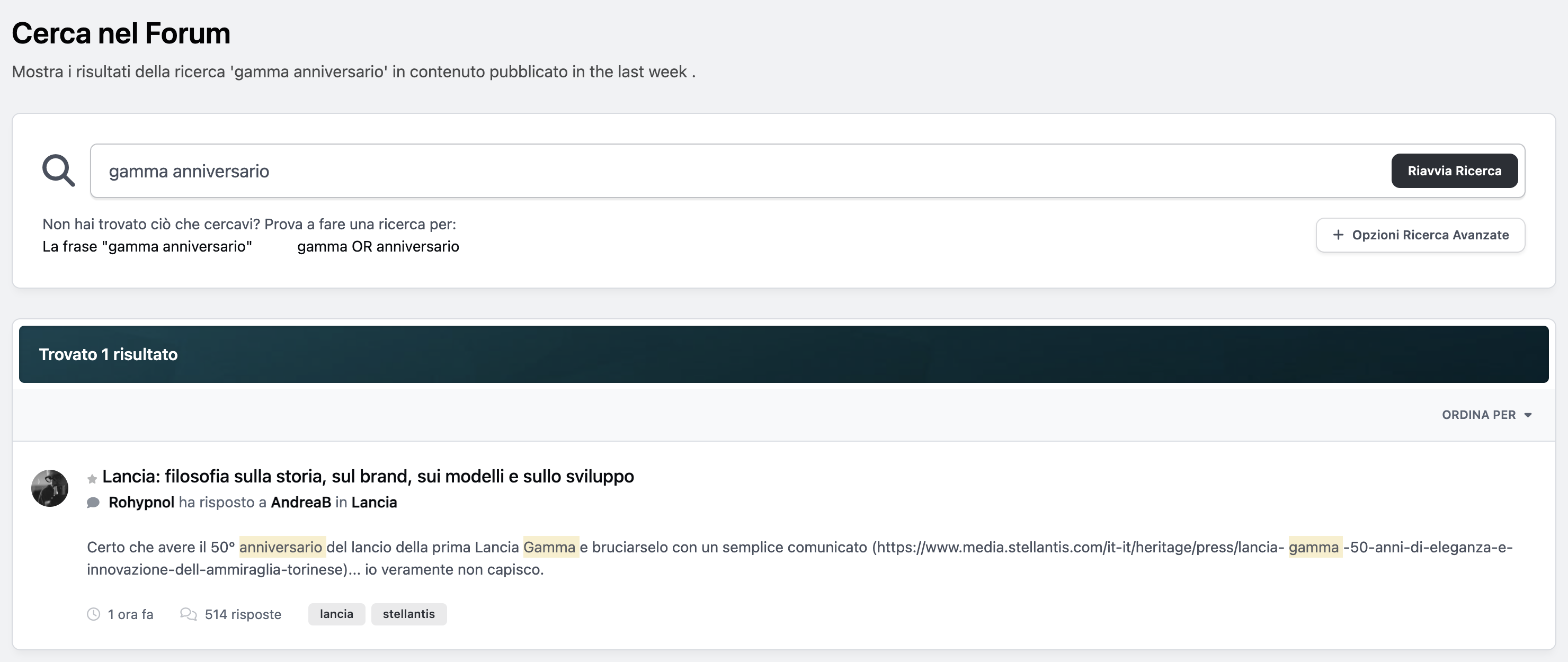Image resolution: width=1568 pixels, height=662 pixels.
Task: Try the 'gamma OR anniversario' search suggestion
Action: [x=378, y=246]
